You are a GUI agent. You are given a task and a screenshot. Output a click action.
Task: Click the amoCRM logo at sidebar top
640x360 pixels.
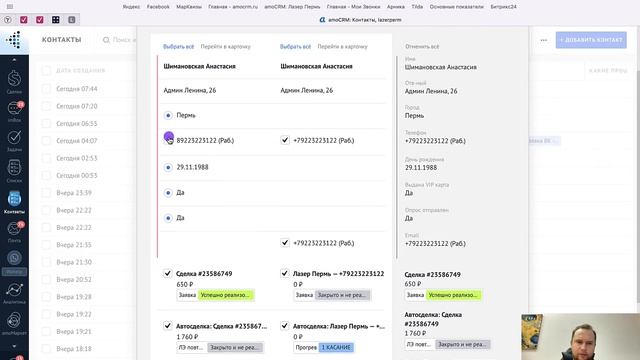click(x=14, y=40)
